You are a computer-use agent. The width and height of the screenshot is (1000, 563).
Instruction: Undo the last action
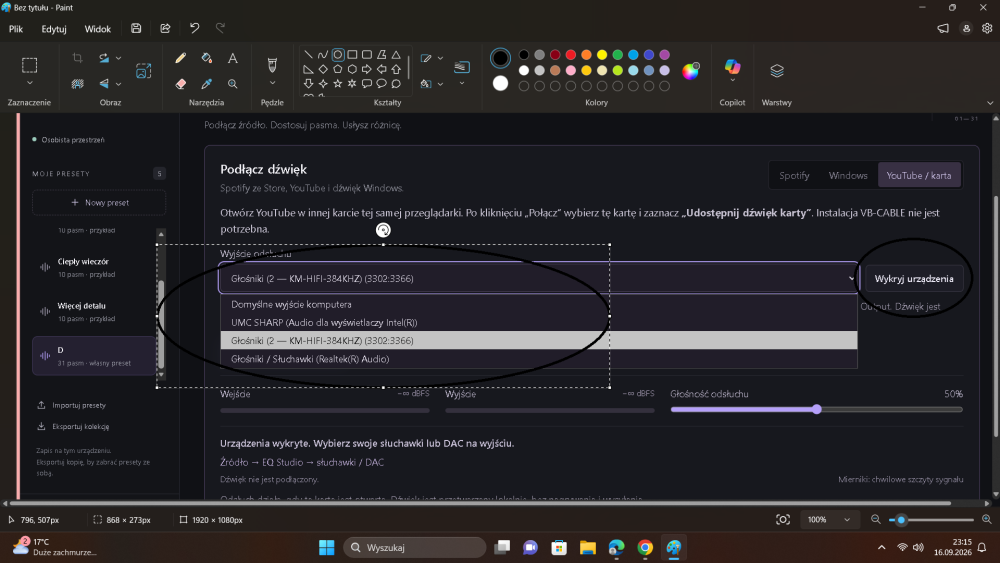[195, 28]
